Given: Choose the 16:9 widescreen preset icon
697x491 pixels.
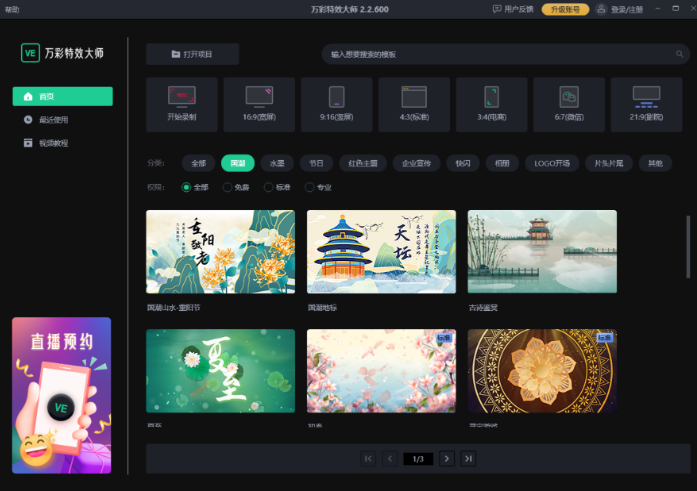Looking at the screenshot, I should point(259,97).
